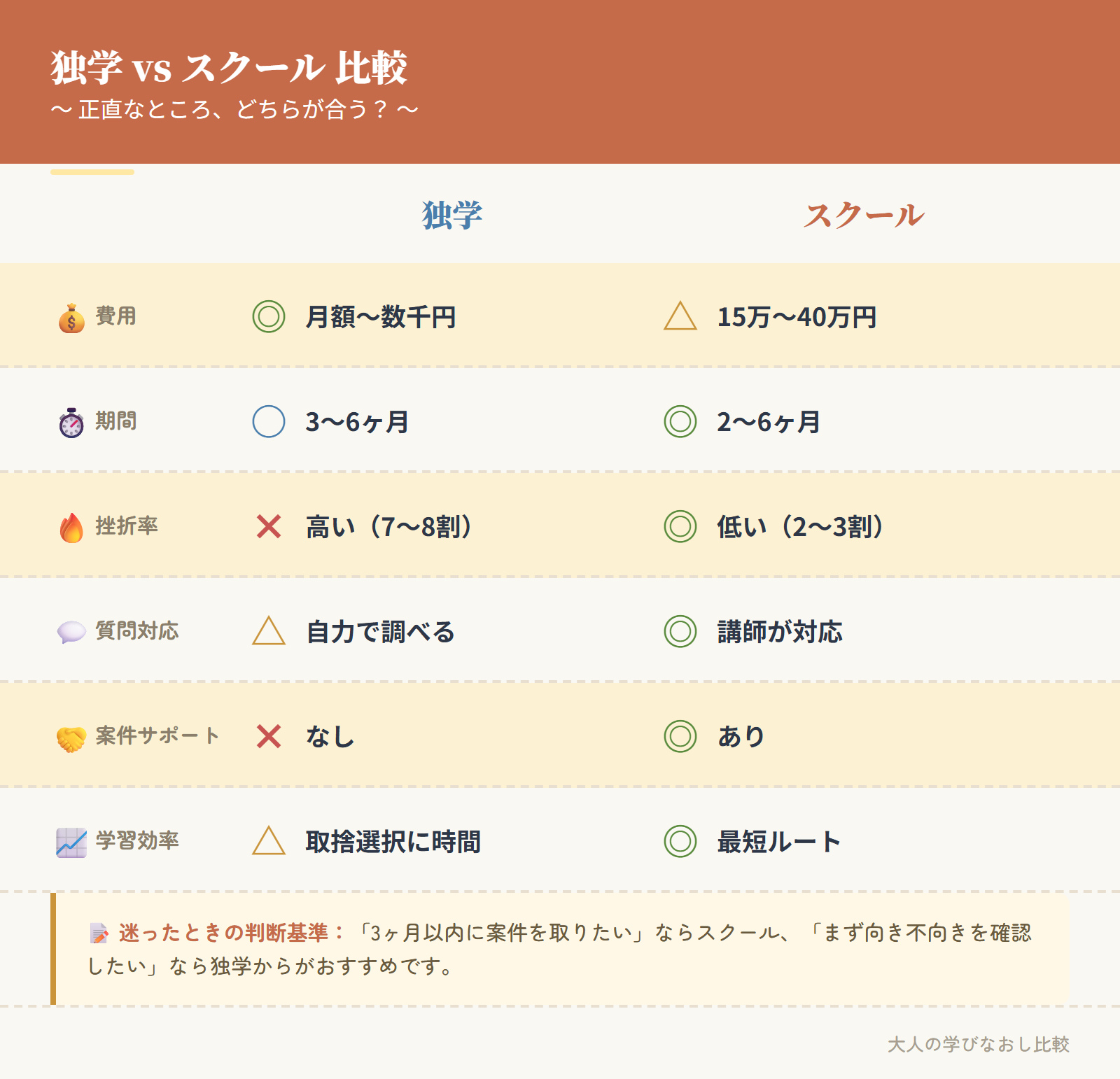
Task: Select the 独学 column heading
Action: click(x=452, y=215)
